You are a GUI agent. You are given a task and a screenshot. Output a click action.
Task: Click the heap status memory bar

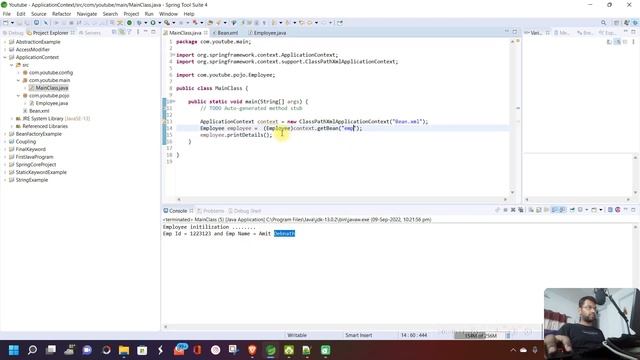click(480, 335)
